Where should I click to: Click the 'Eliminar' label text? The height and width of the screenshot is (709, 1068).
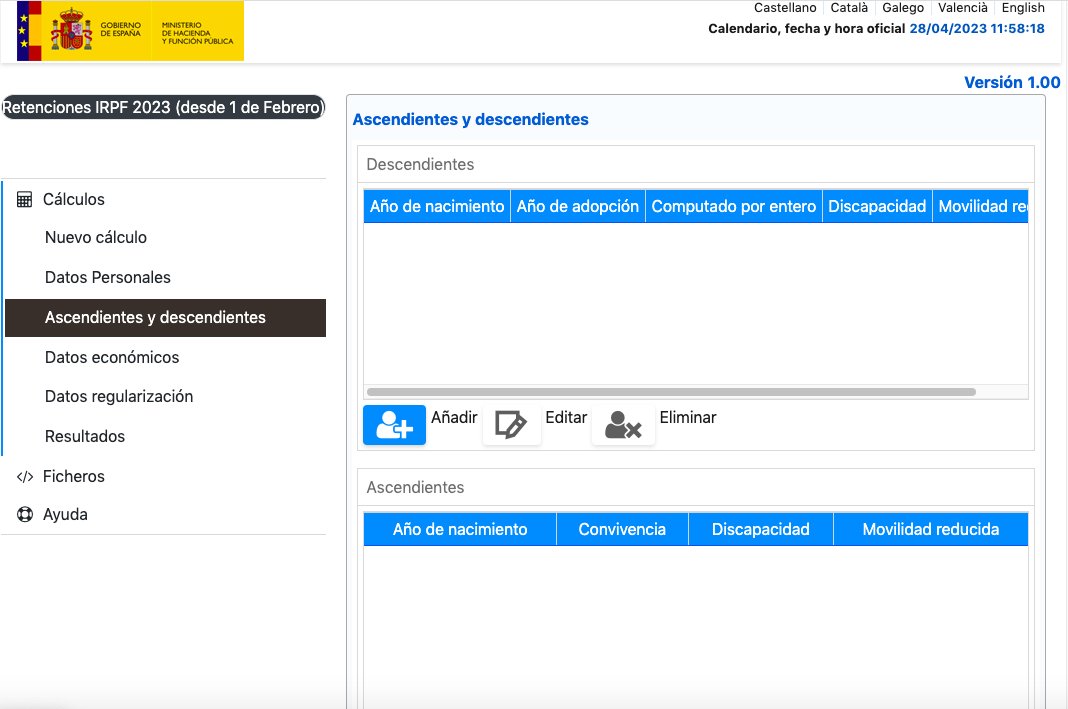point(688,417)
